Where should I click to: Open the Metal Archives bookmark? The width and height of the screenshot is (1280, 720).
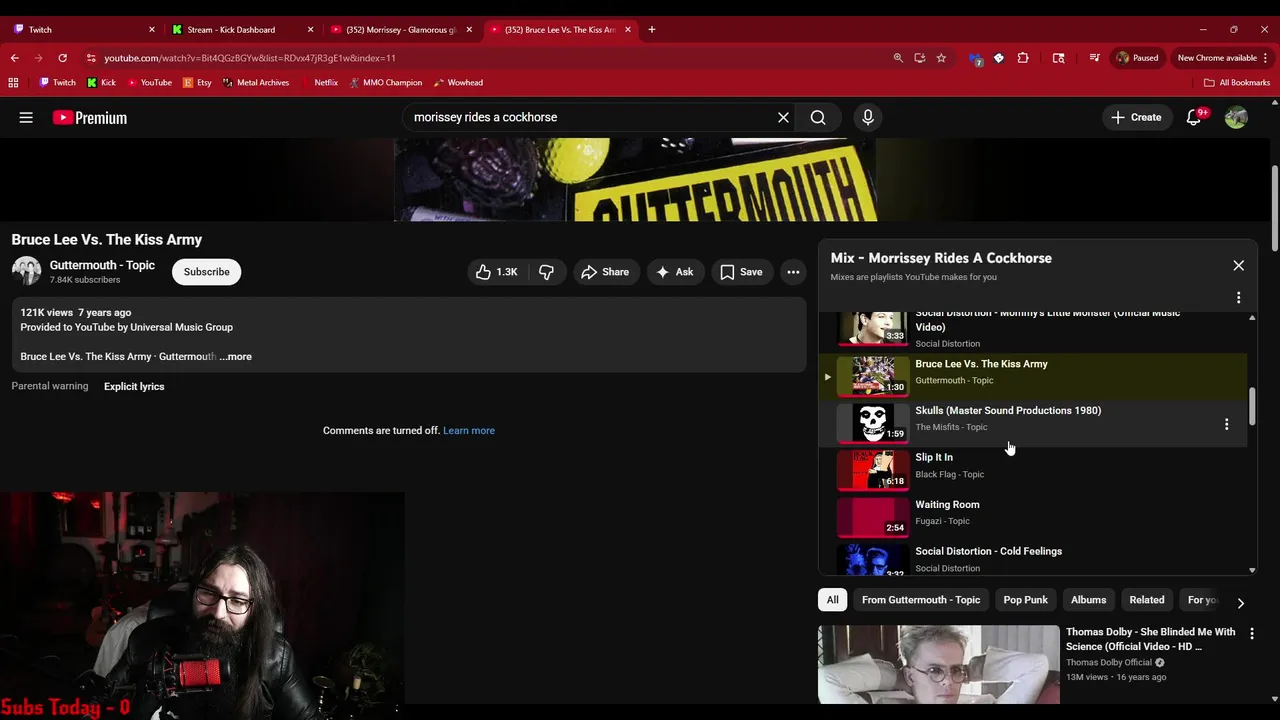pos(256,83)
